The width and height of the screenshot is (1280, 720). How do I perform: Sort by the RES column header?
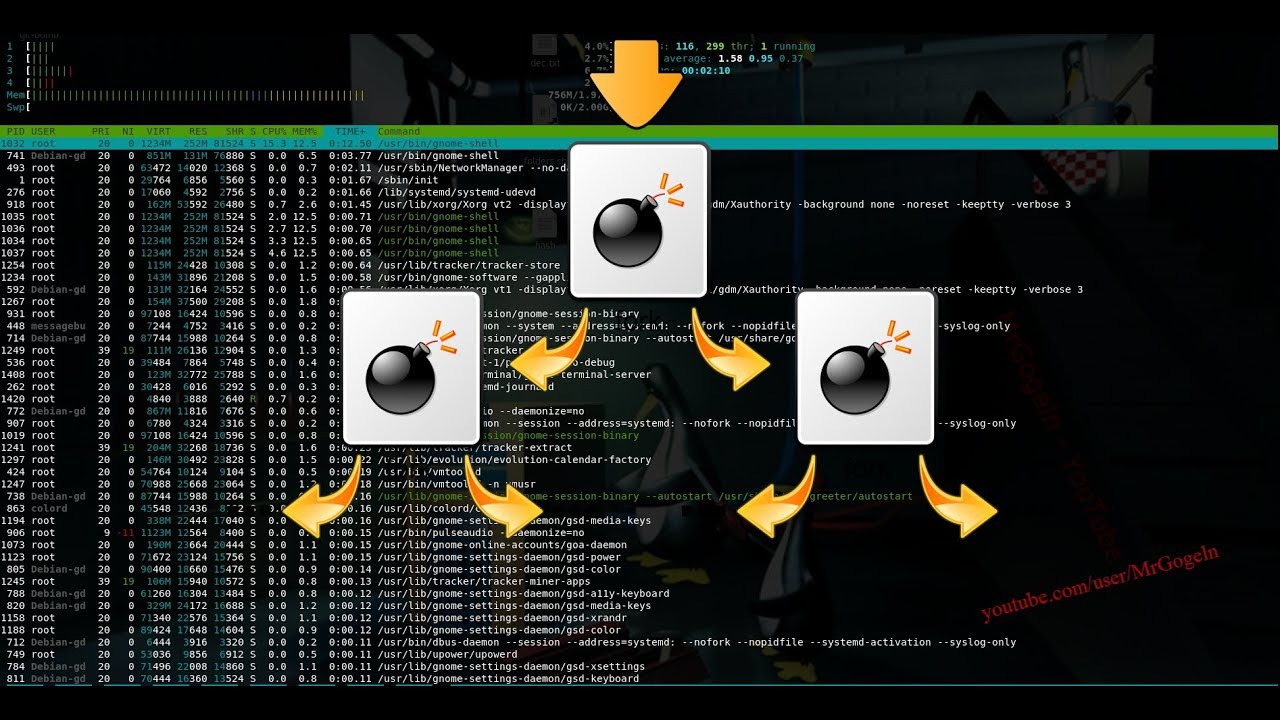pyautogui.click(x=198, y=131)
